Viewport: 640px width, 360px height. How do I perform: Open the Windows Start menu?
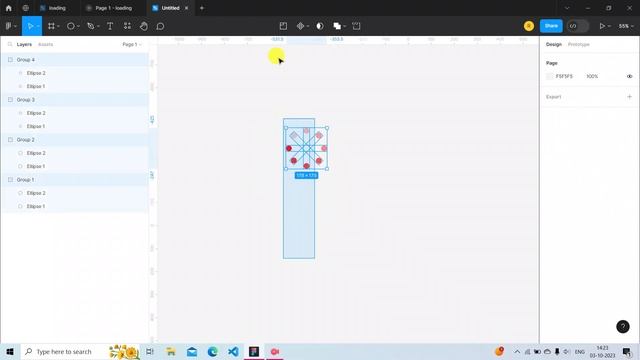click(10, 351)
